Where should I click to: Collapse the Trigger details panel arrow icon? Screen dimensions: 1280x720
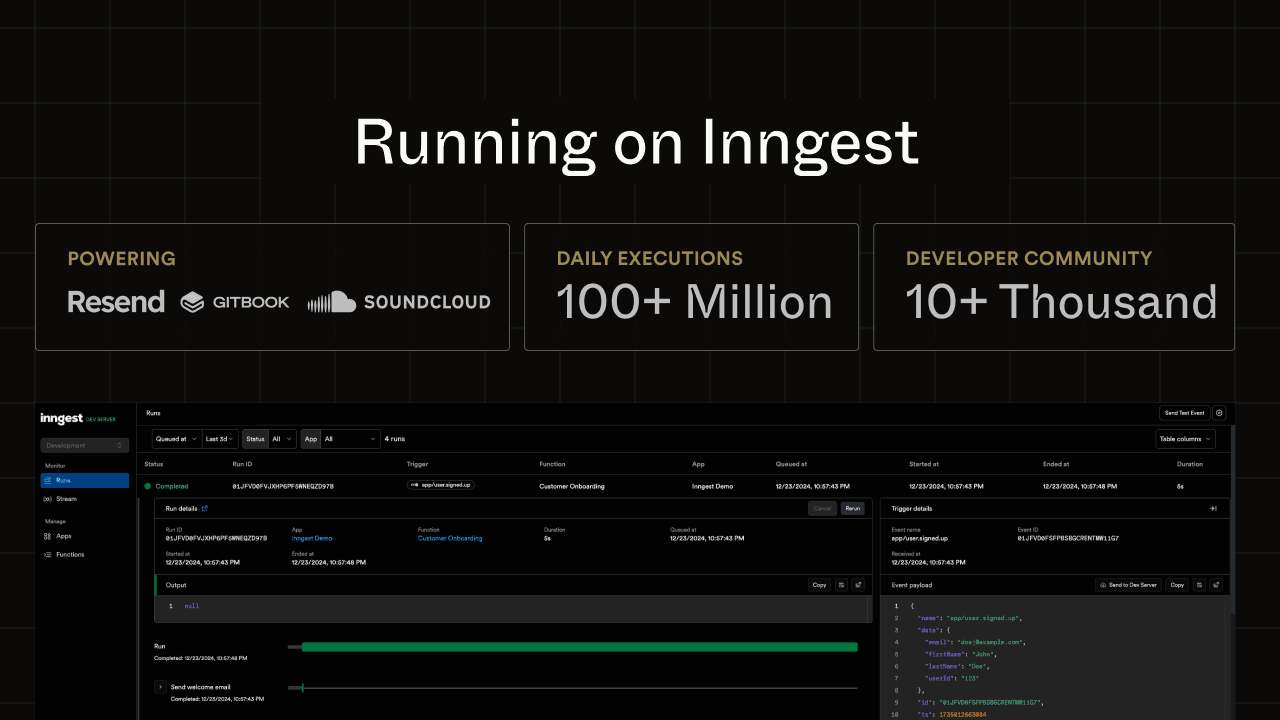pos(1213,508)
